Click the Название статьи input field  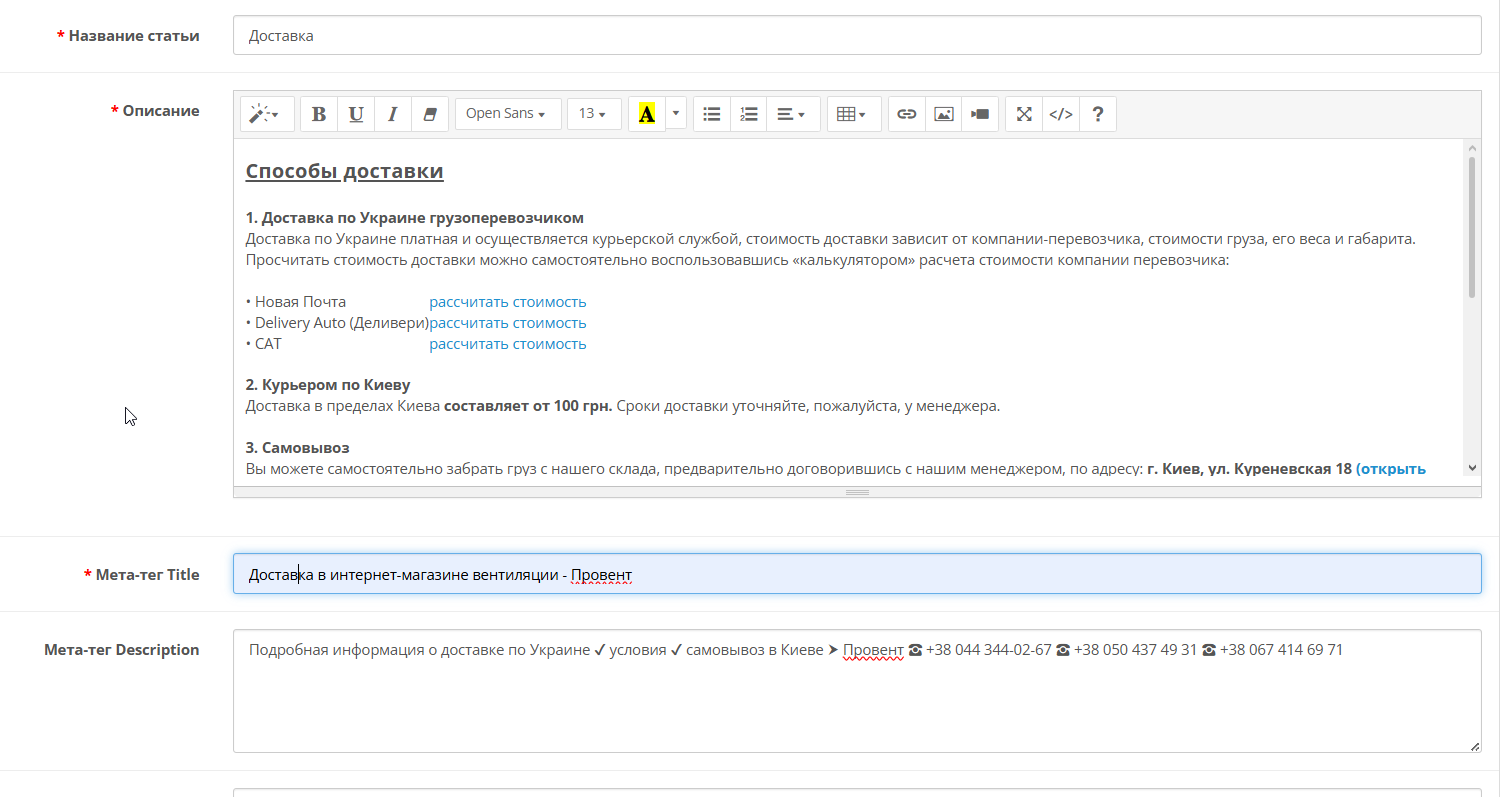(x=857, y=36)
